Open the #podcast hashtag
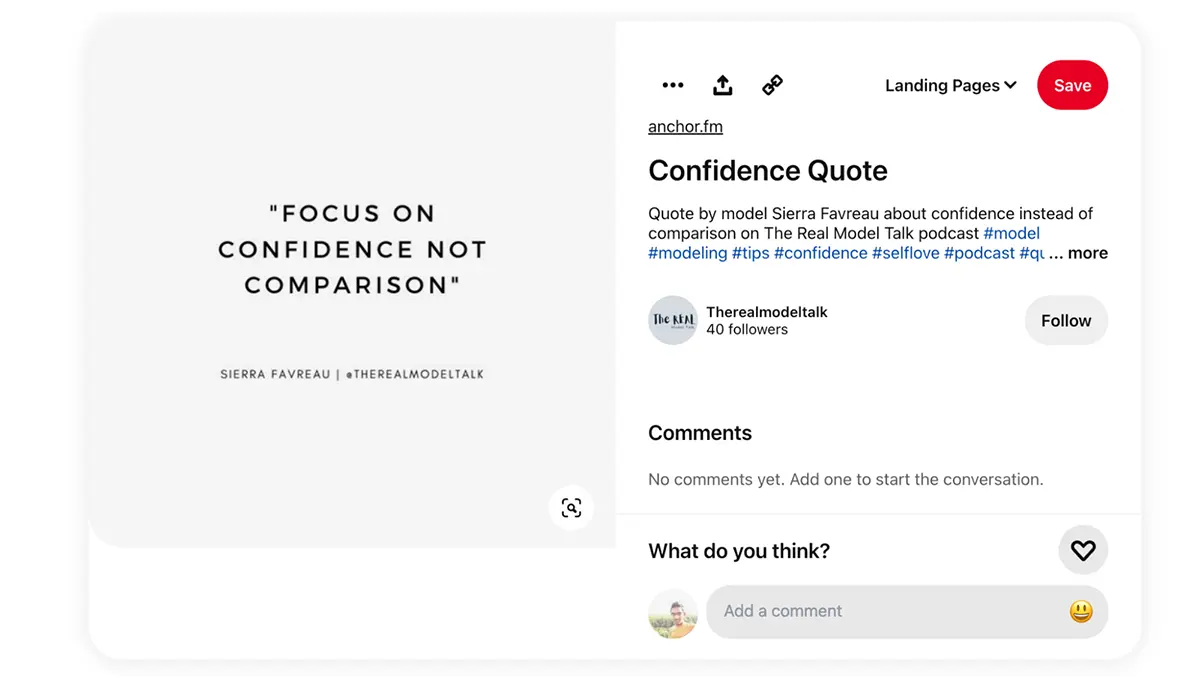The height and width of the screenshot is (679, 1200). [x=979, y=253]
